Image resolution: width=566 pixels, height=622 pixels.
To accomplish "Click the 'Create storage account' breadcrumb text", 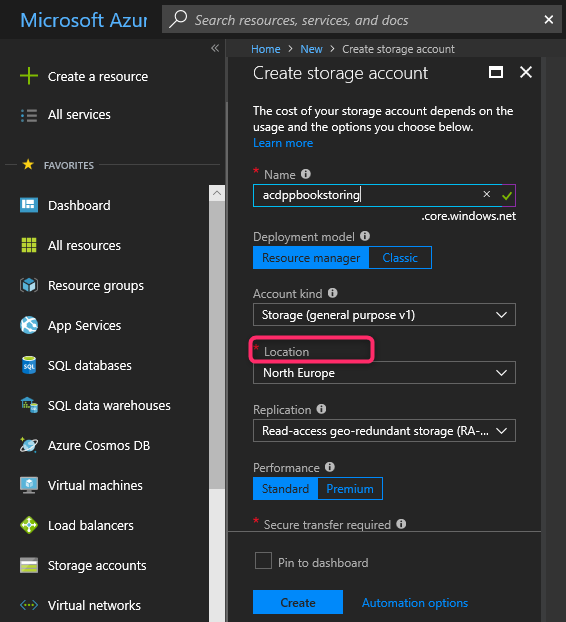I will coord(398,49).
